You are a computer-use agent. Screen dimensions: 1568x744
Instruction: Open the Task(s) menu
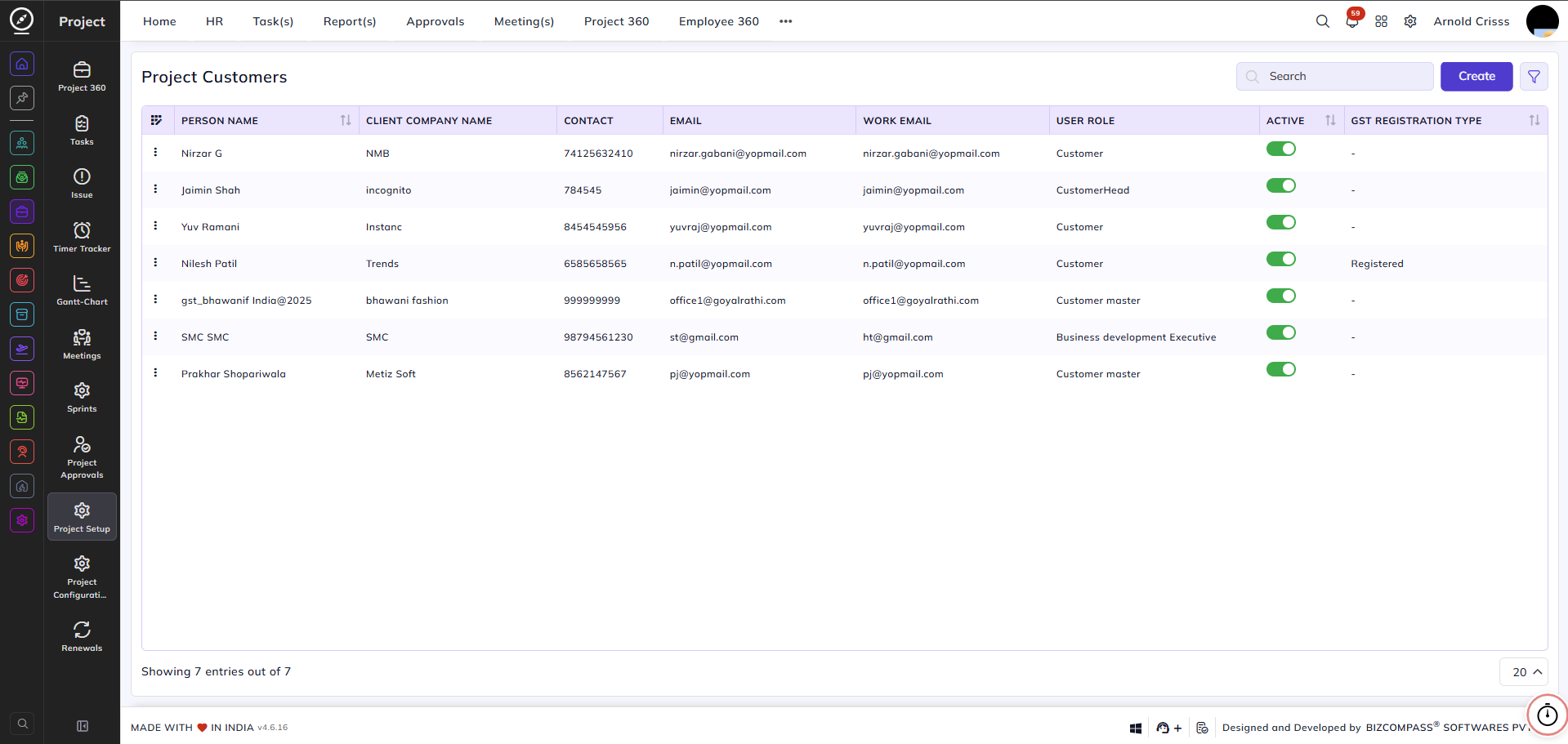[x=273, y=21]
